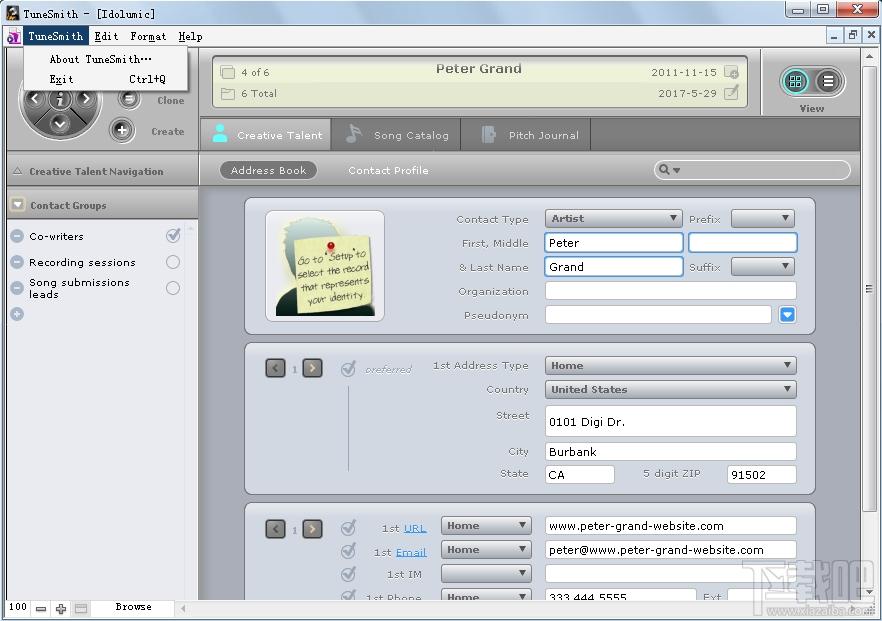Open the Format menu
882x621 pixels.
click(148, 37)
